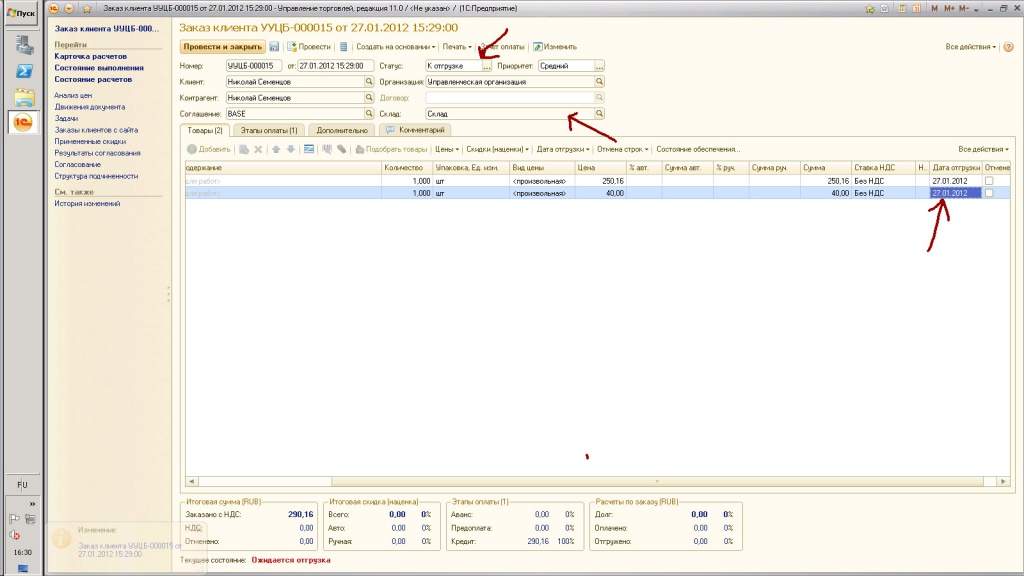Open the Комментарий tab
This screenshot has height=576, width=1024.
click(x=416, y=131)
